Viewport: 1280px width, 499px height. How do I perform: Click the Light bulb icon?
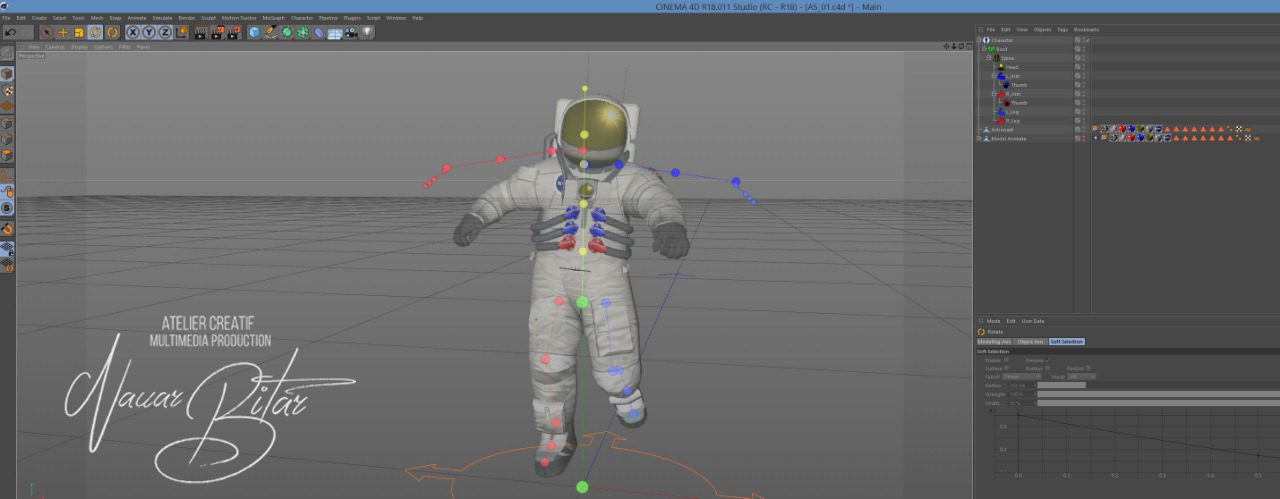[x=367, y=32]
